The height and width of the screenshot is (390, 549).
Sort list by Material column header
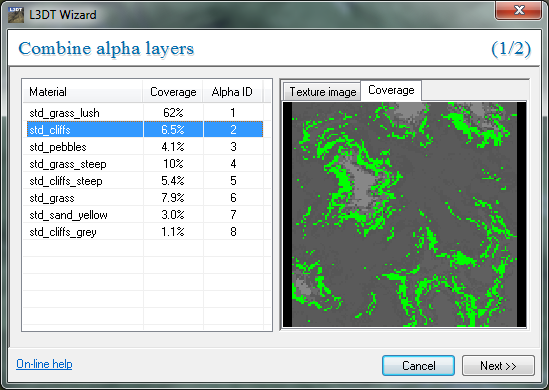point(83,92)
